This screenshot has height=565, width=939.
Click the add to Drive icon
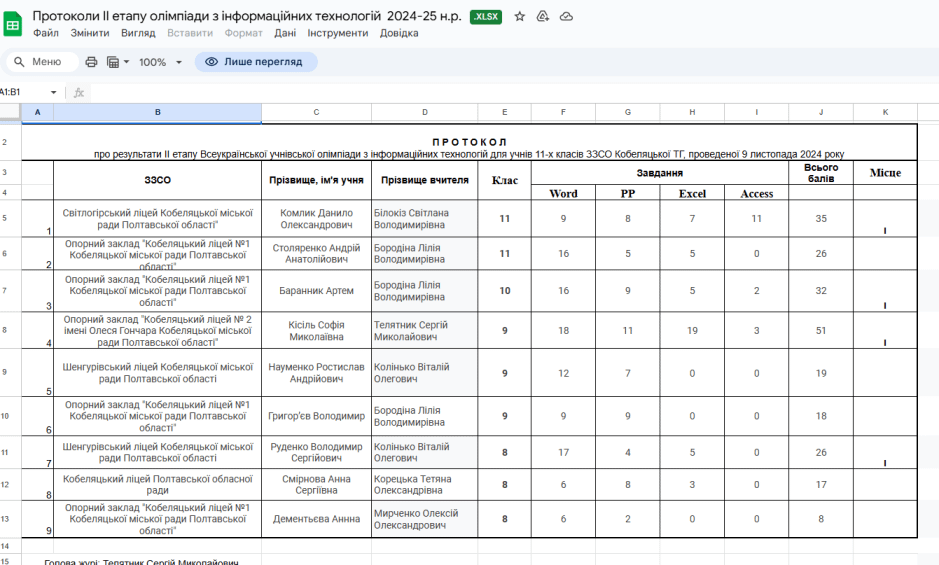pyautogui.click(x=543, y=17)
